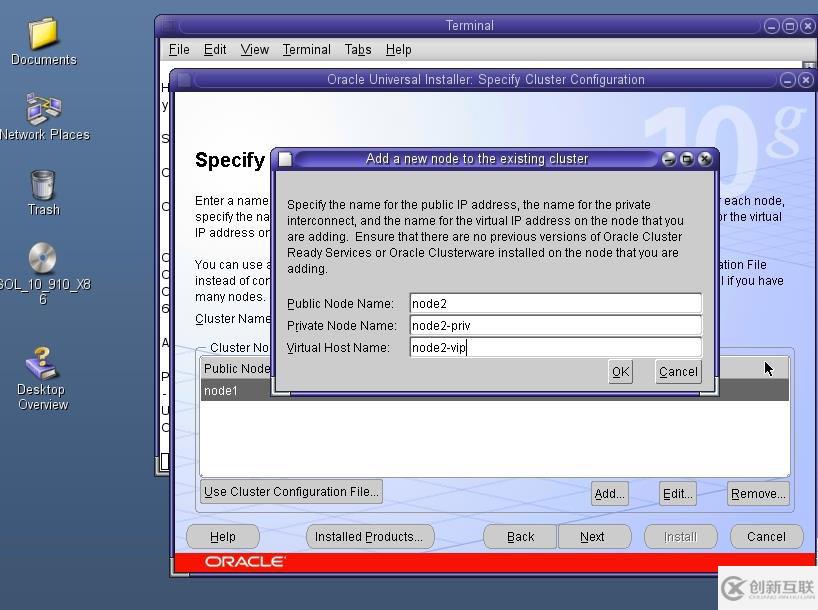Minimize the Add a new node dialog
The height and width of the screenshot is (610, 818).
[669, 159]
